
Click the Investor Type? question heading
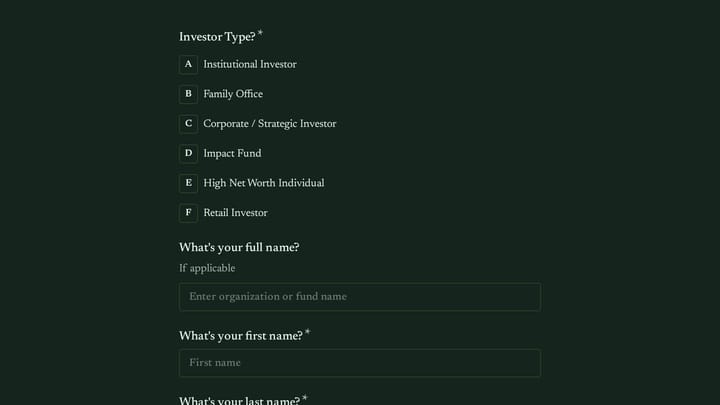(x=217, y=37)
